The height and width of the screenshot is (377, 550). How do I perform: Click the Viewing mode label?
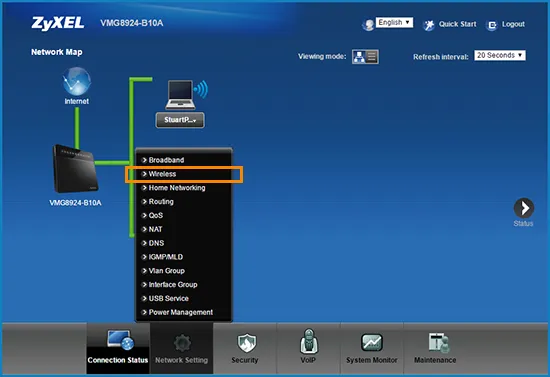point(322,56)
